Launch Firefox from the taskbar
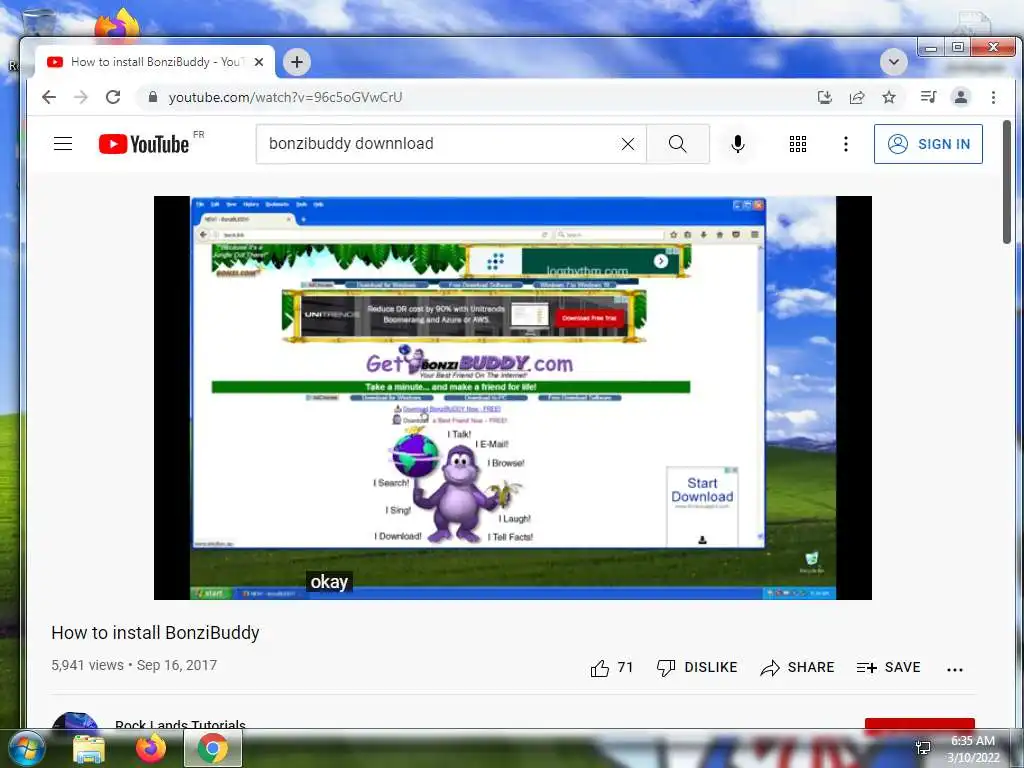1024x768 pixels. 151,748
